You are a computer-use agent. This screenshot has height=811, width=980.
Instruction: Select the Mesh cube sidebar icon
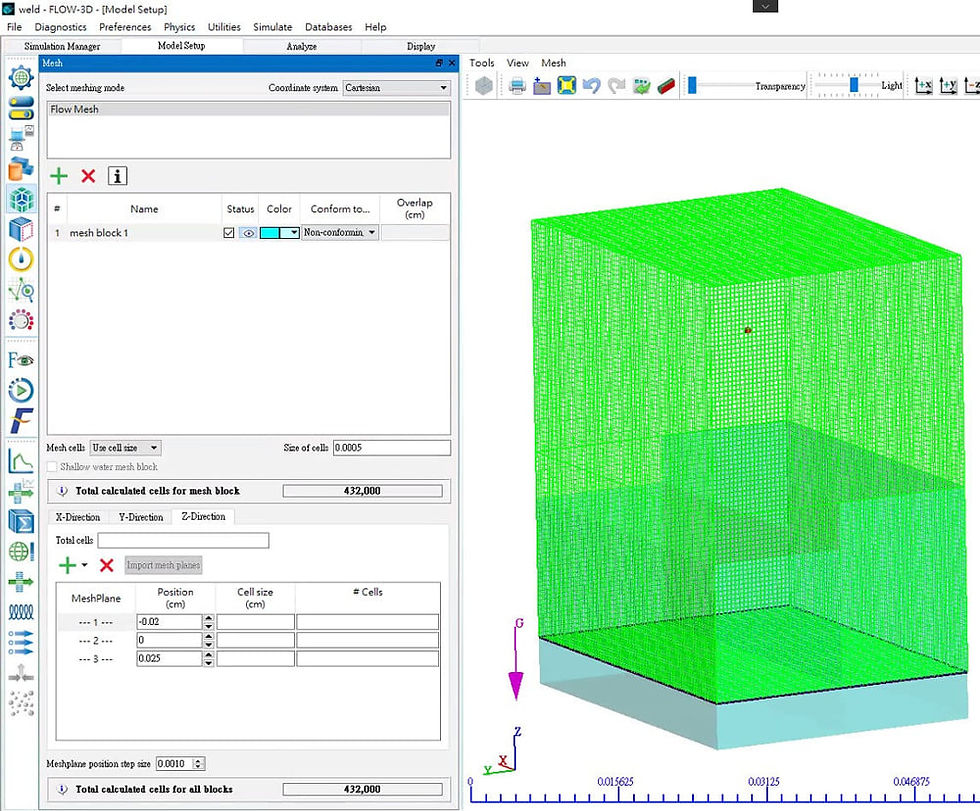21,199
